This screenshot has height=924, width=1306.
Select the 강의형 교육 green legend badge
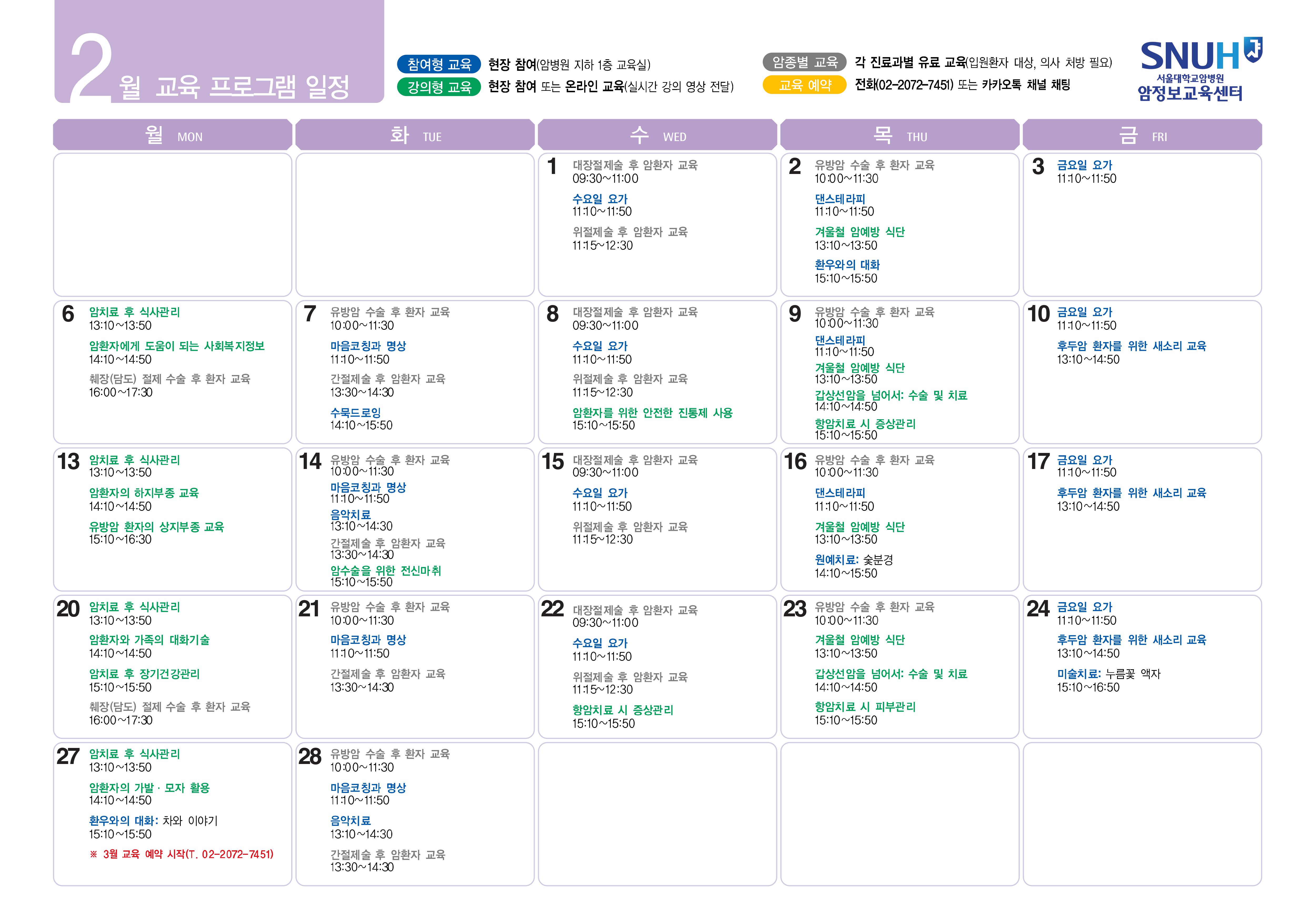pyautogui.click(x=439, y=87)
